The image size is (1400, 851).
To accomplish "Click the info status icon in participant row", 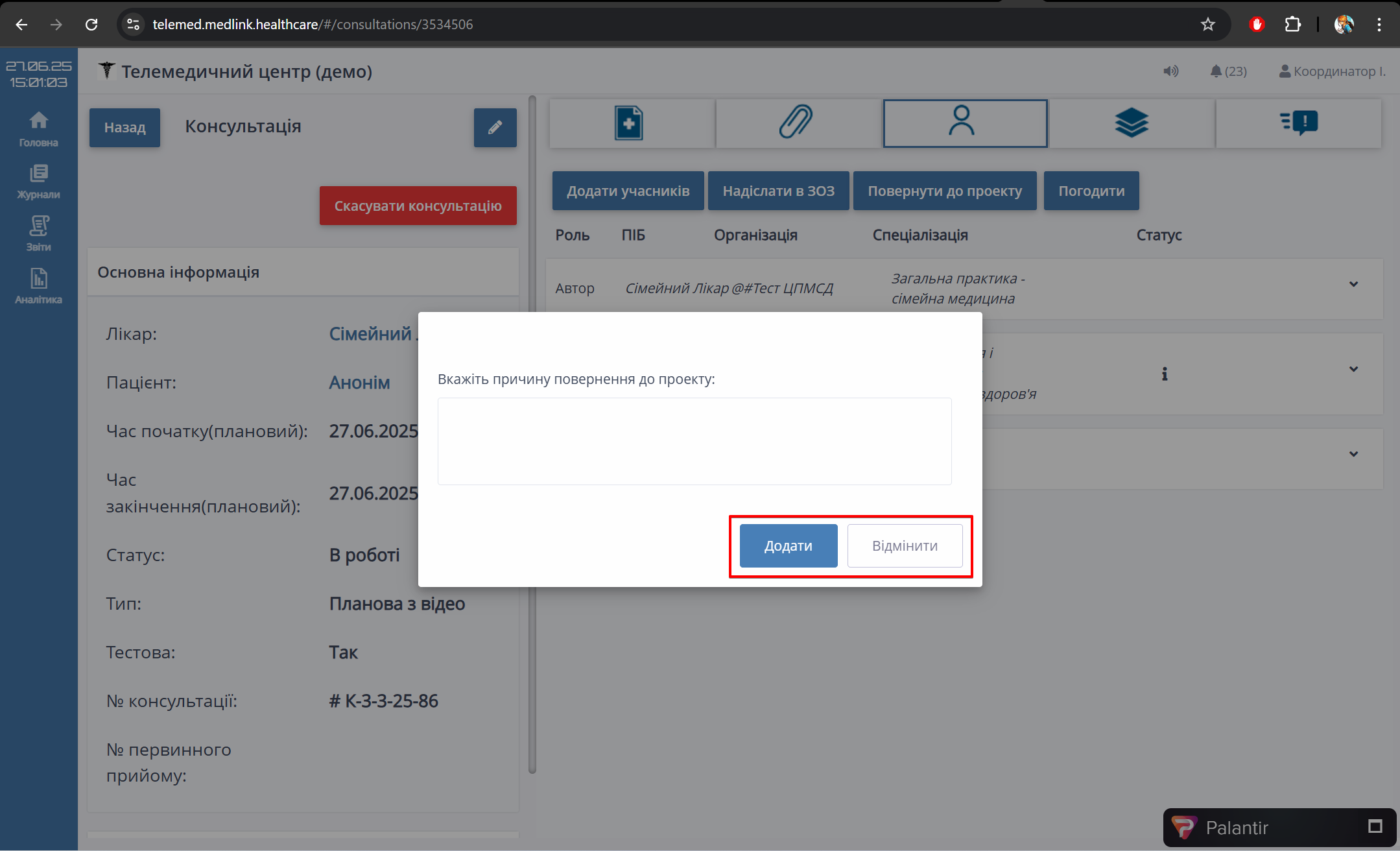I will pyautogui.click(x=1165, y=374).
